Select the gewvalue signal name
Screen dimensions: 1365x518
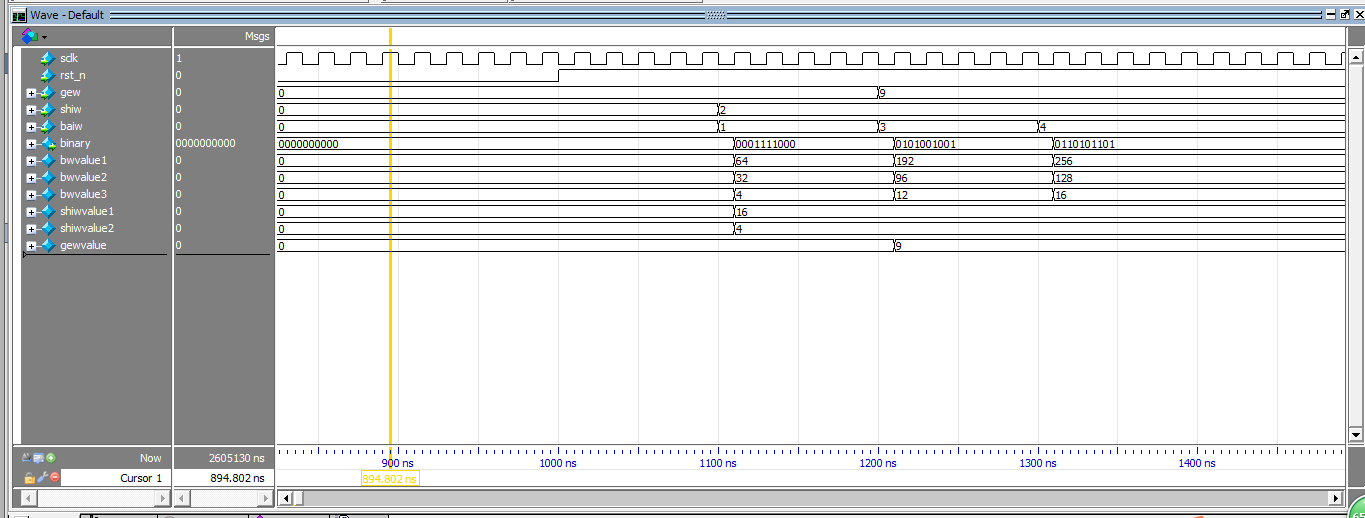[x=83, y=246]
